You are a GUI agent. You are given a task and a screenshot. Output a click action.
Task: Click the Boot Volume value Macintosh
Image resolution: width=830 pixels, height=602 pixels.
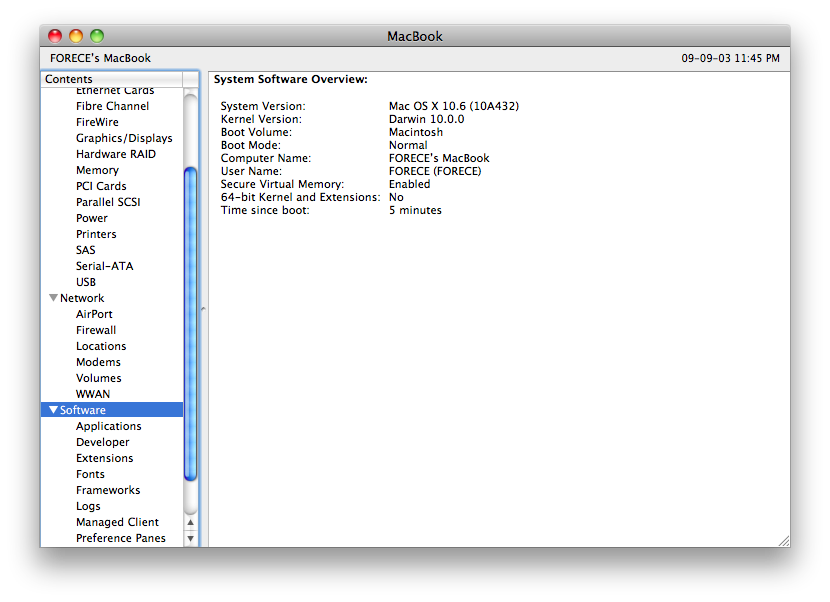click(x=416, y=132)
